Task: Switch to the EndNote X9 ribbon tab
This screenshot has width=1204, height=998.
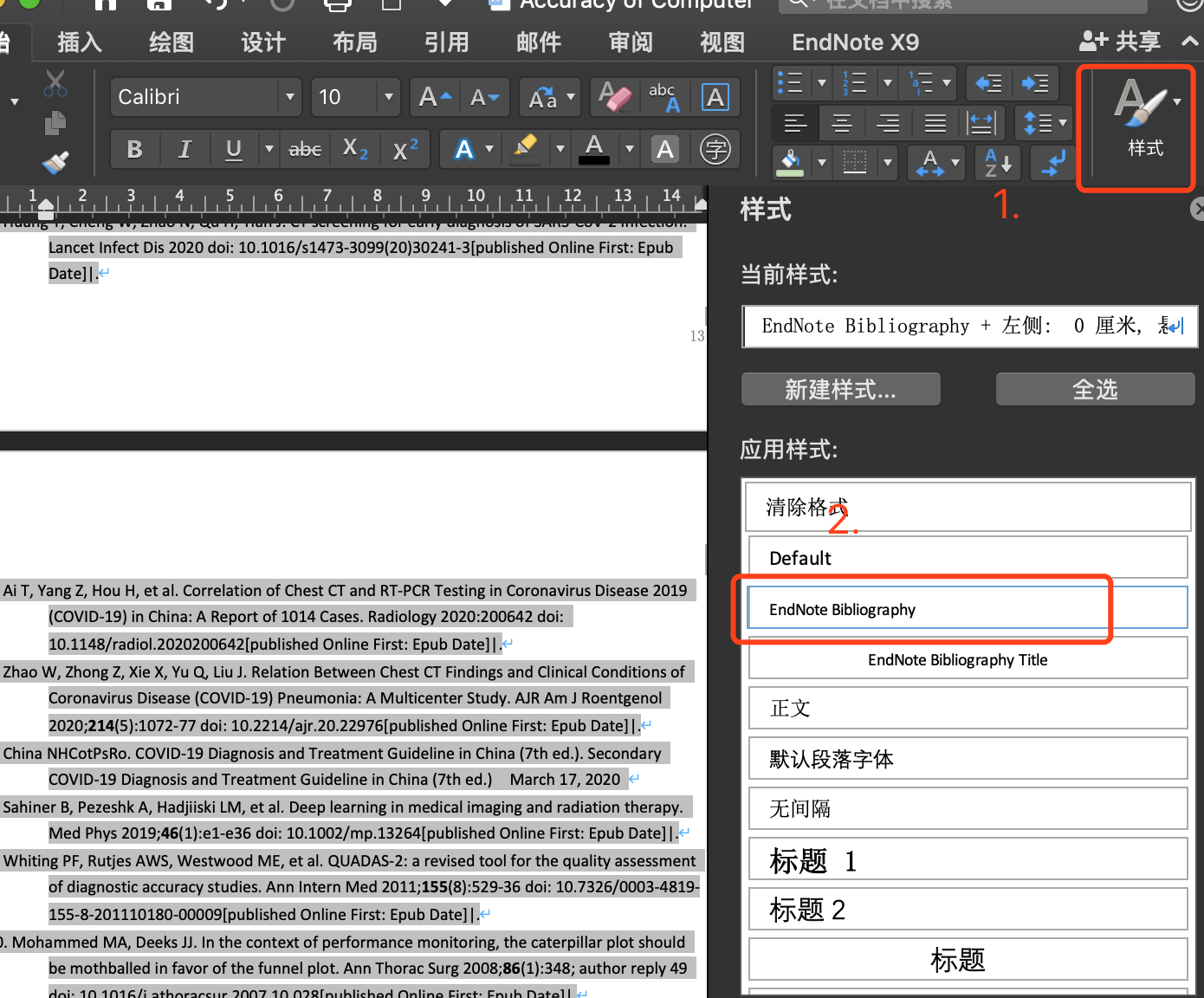Action: 855,42
